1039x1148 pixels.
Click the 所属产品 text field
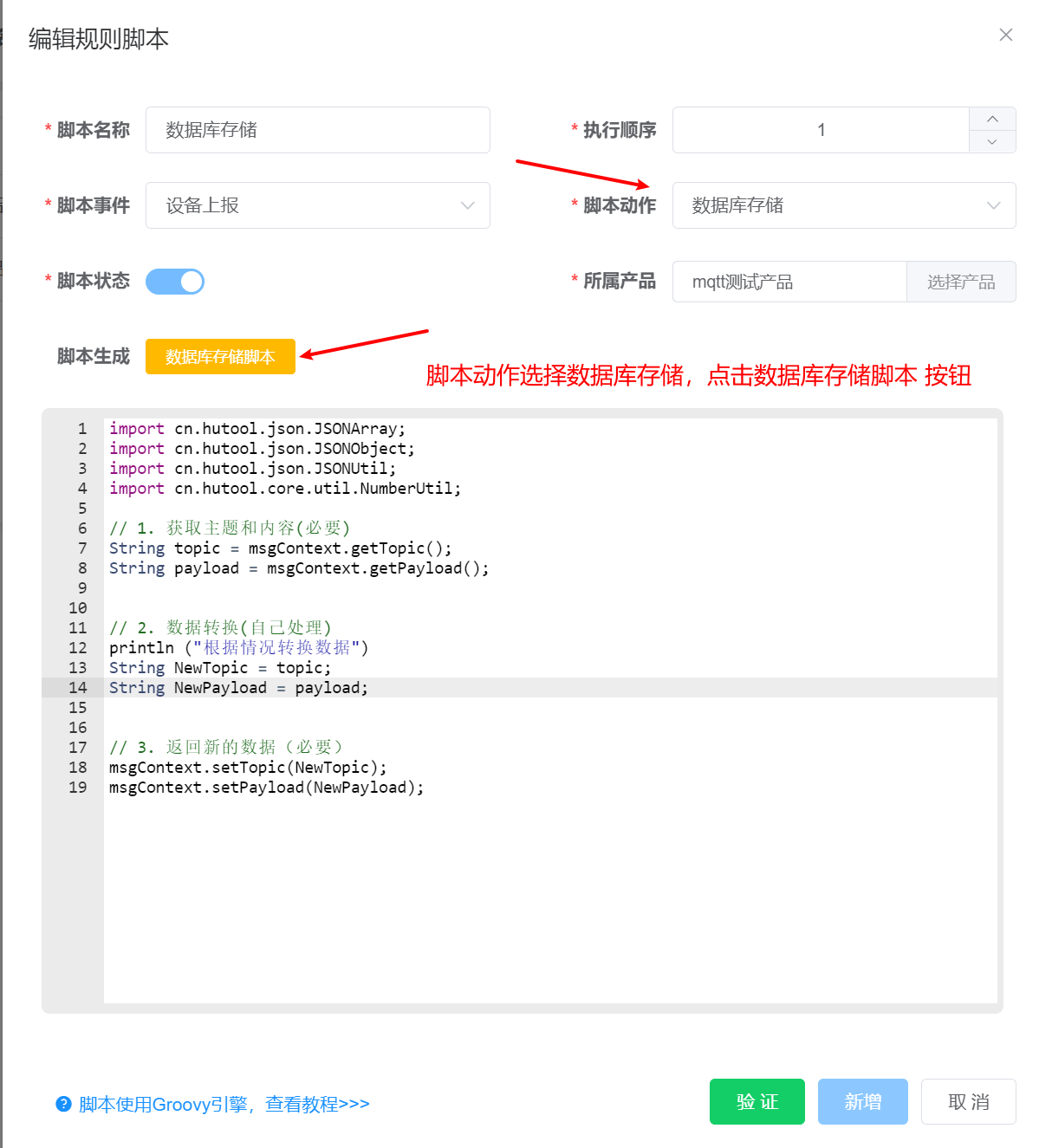pos(789,282)
